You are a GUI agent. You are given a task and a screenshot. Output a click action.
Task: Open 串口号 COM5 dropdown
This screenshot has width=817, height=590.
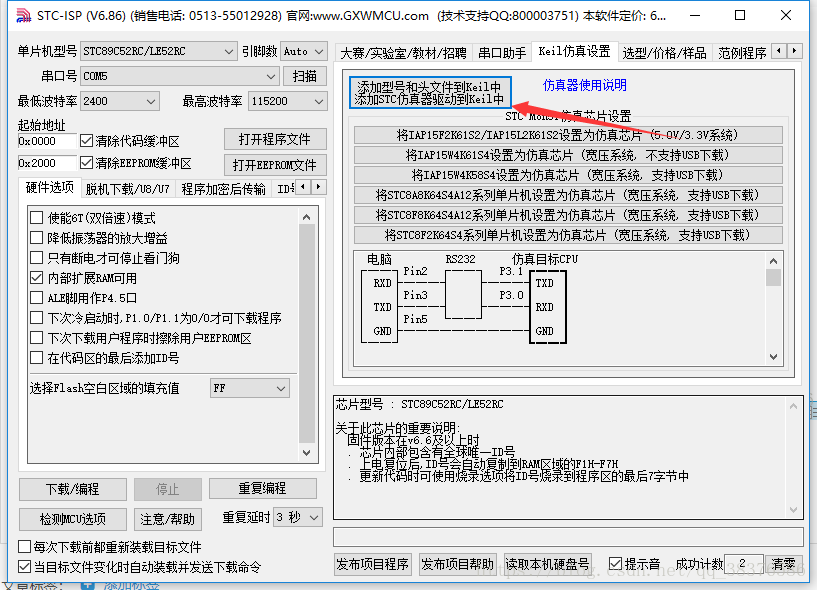pos(180,76)
